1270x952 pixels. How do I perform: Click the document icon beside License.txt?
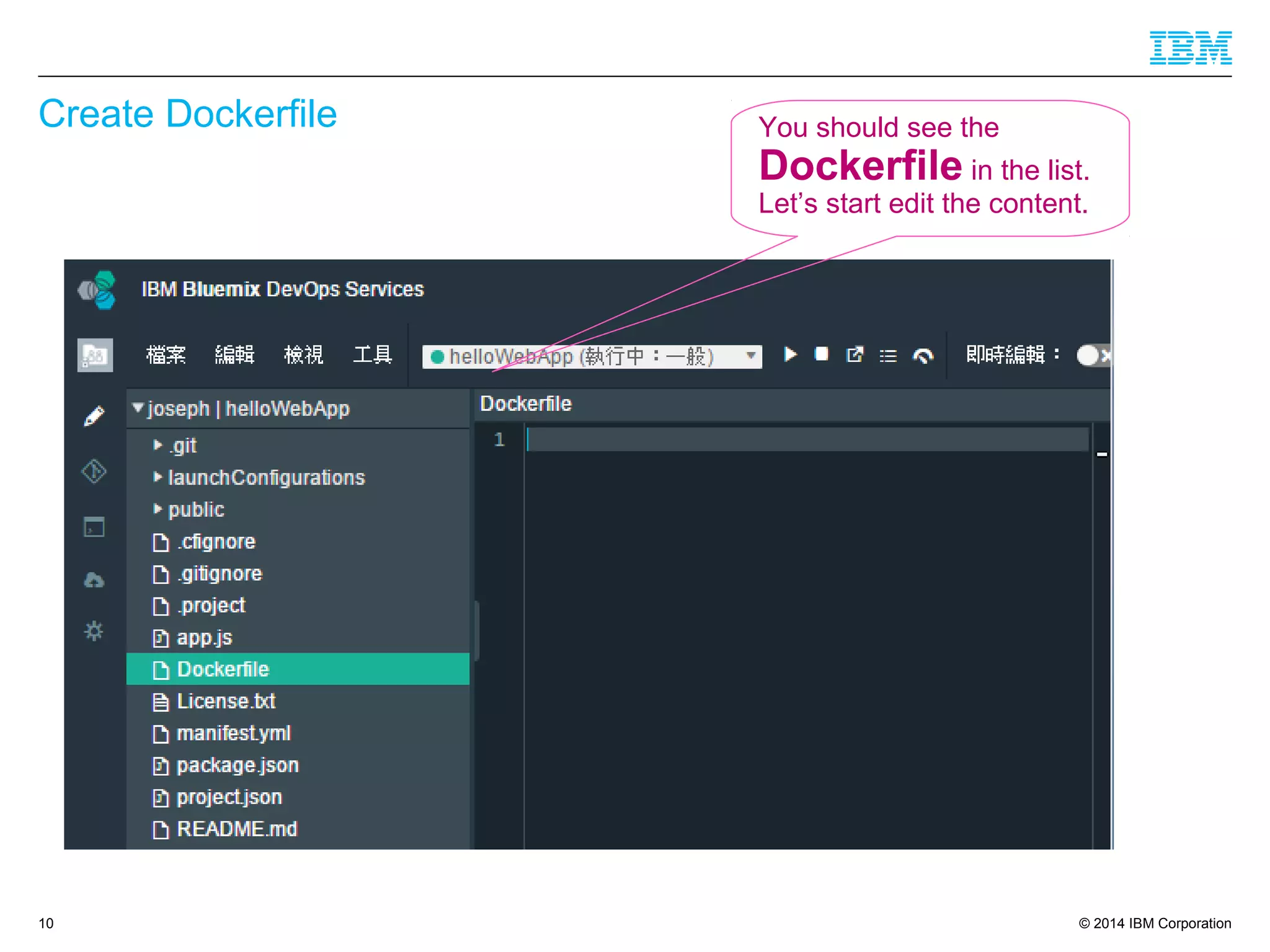161,702
